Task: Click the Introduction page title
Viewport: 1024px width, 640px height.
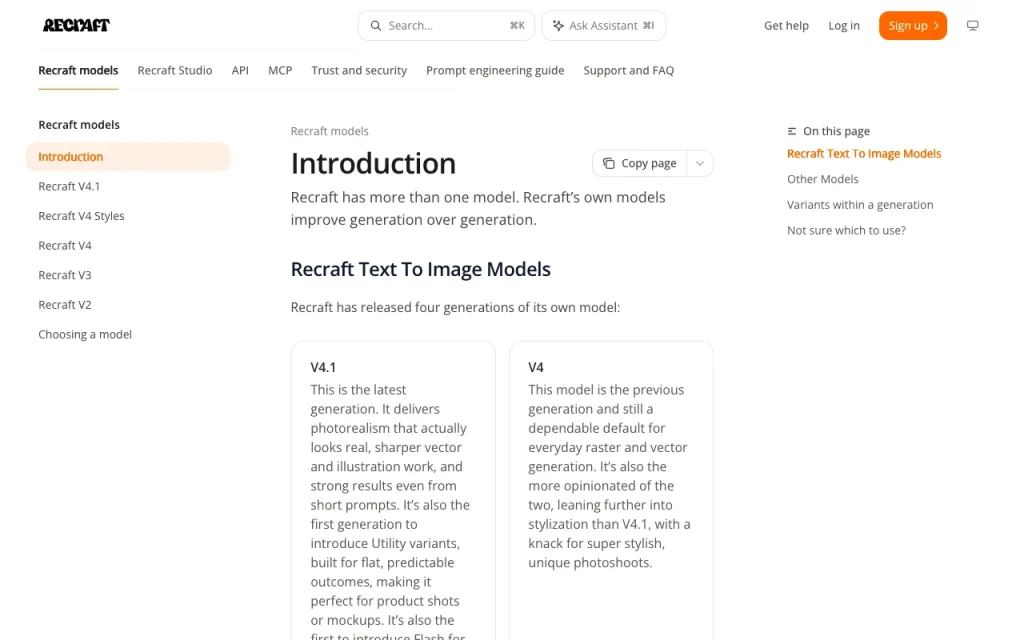Action: (x=374, y=163)
